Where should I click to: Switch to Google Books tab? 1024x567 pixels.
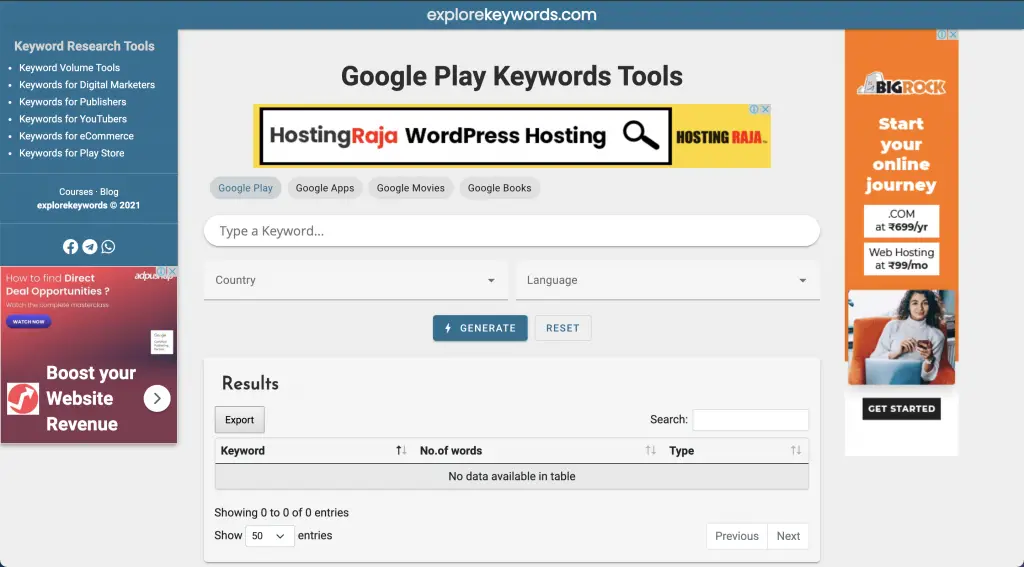point(500,188)
